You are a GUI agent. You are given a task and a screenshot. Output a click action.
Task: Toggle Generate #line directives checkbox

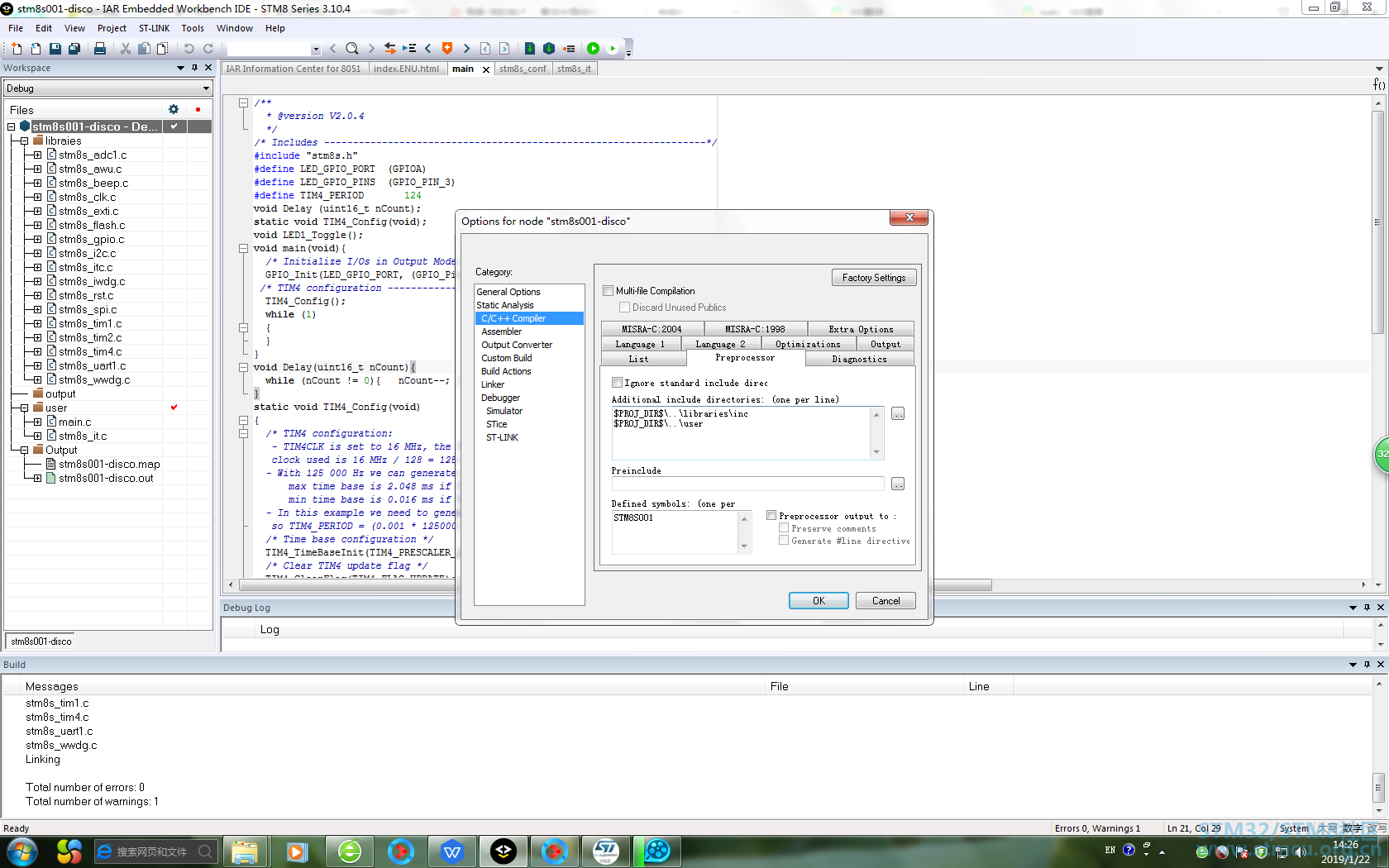[x=784, y=541]
